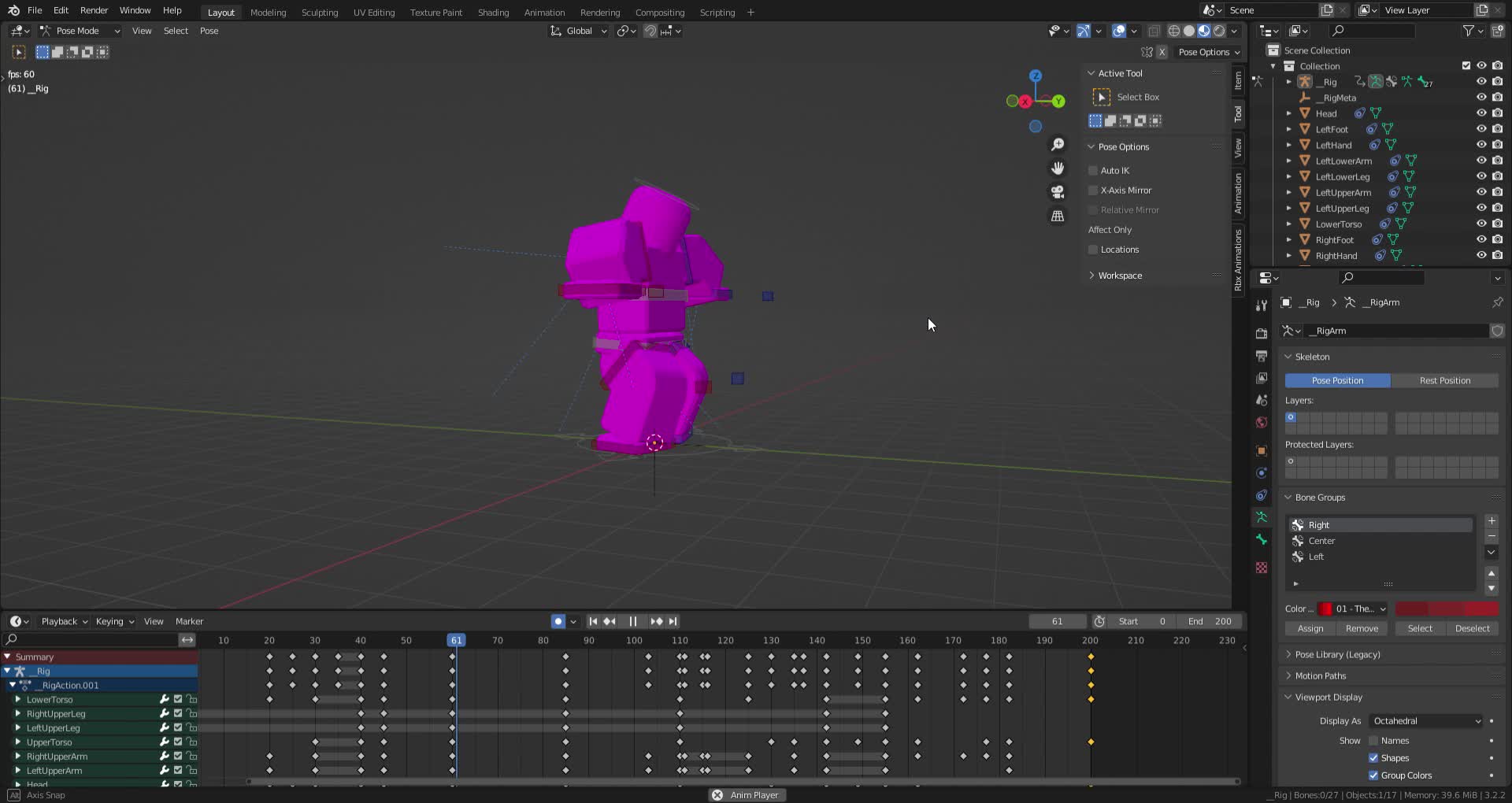Pause the animation playback

pos(632,621)
